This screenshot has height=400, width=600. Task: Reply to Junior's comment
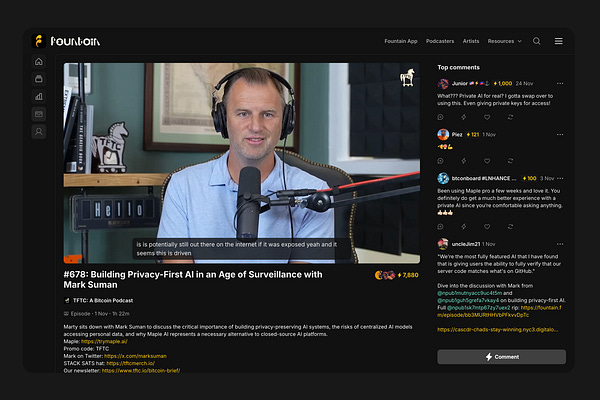pyautogui.click(x=440, y=117)
